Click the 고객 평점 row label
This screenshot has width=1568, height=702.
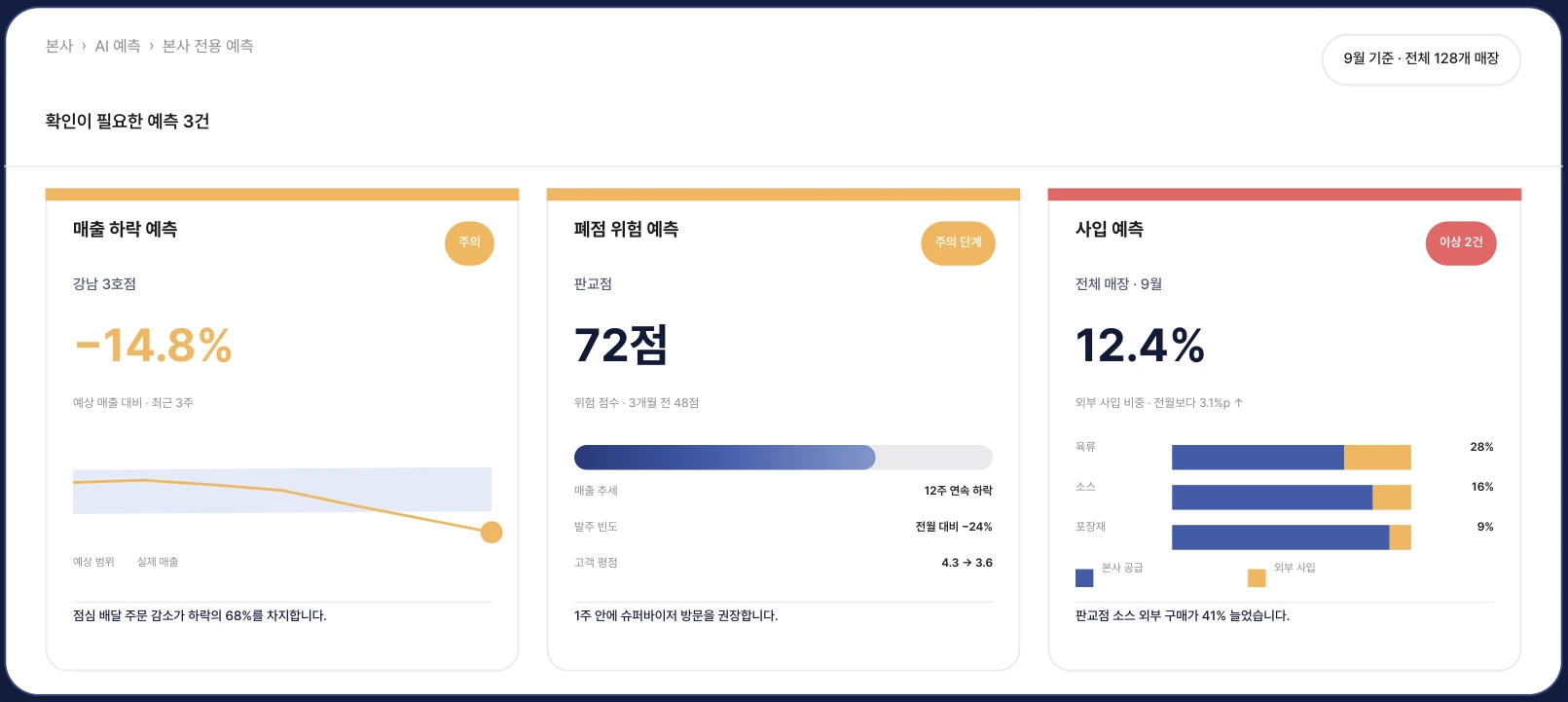[x=596, y=563]
